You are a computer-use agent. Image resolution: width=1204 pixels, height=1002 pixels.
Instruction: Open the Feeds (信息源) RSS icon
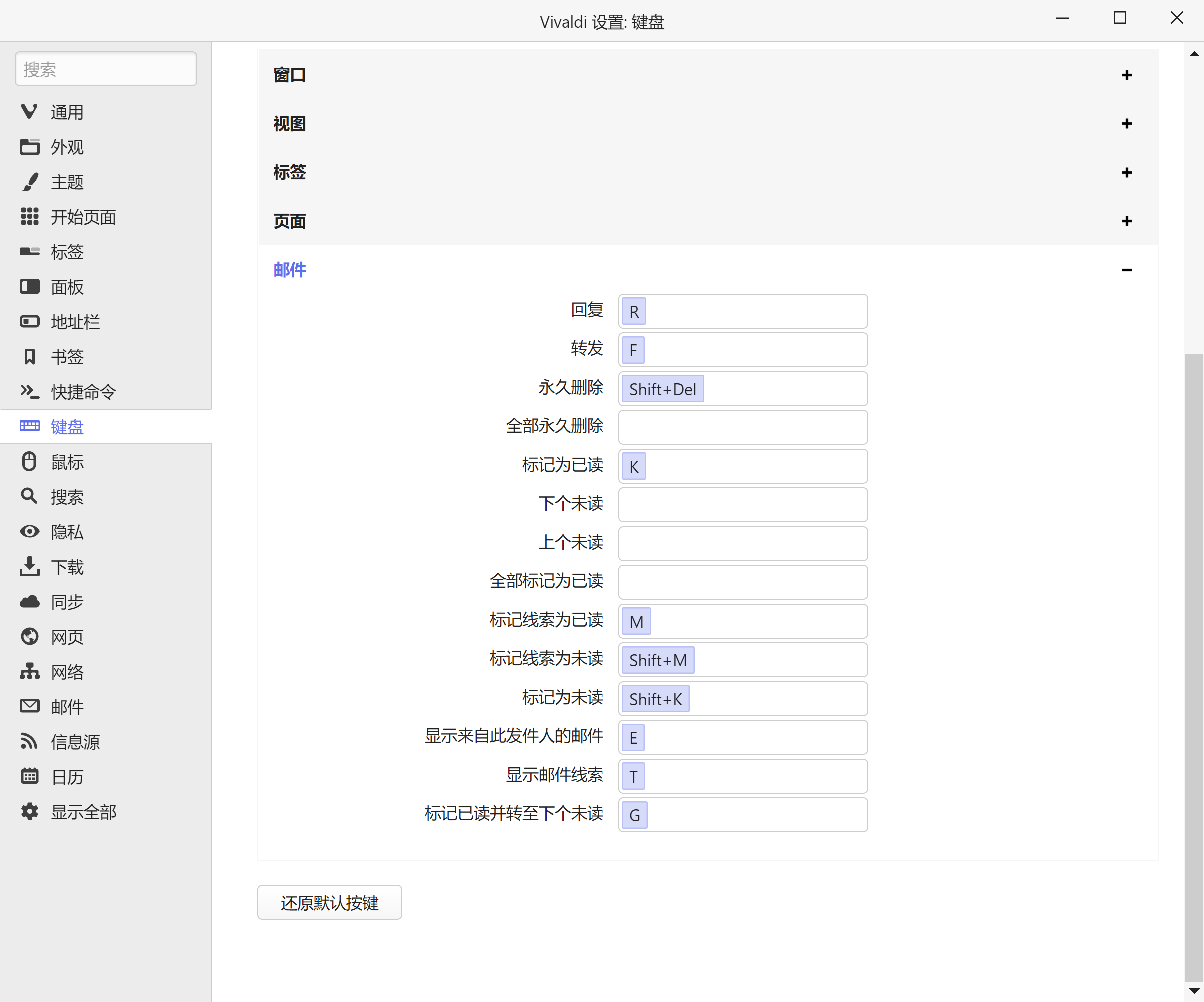[30, 741]
